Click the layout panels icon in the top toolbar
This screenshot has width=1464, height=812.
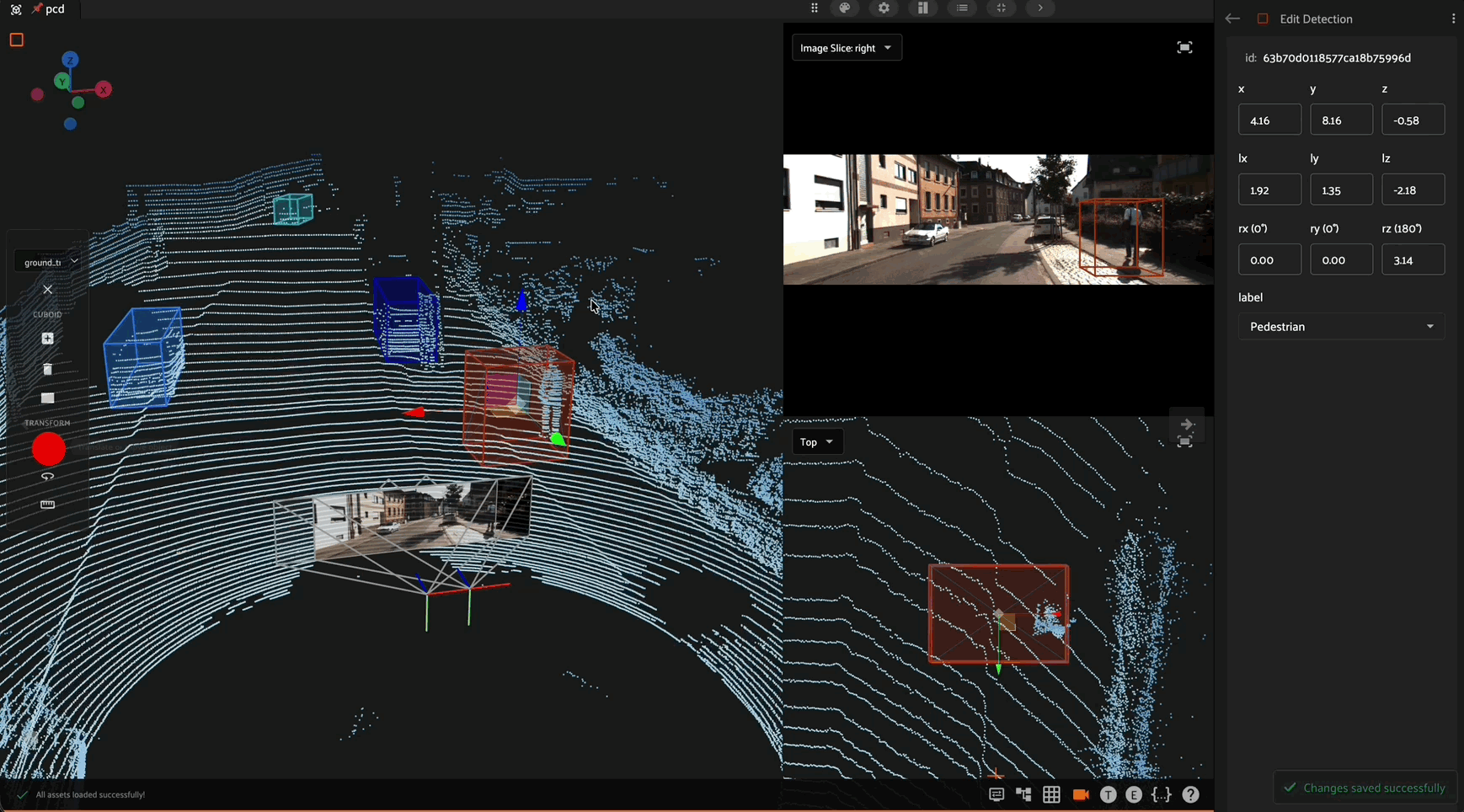click(923, 8)
